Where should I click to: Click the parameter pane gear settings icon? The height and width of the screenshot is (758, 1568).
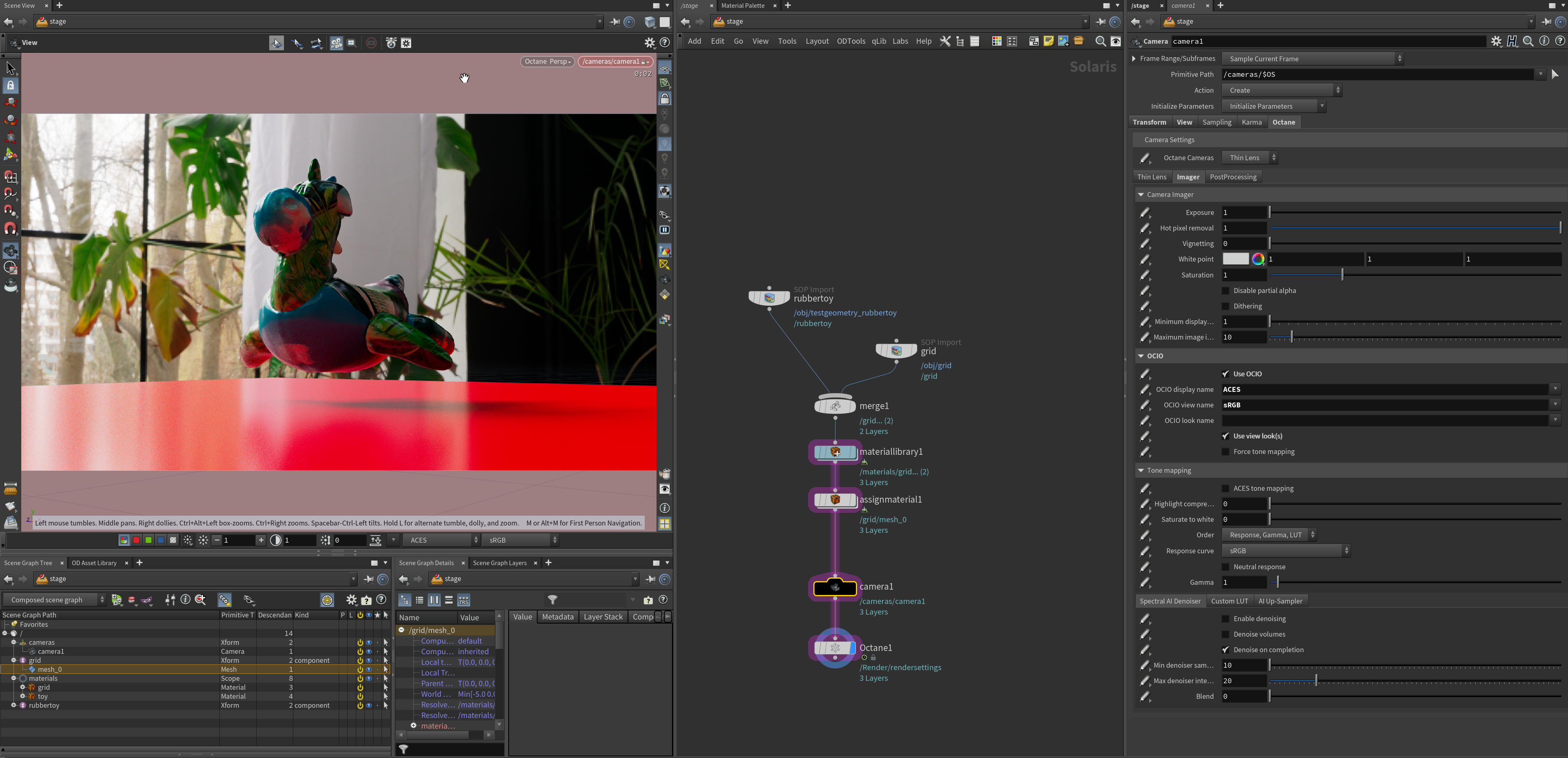point(1496,41)
